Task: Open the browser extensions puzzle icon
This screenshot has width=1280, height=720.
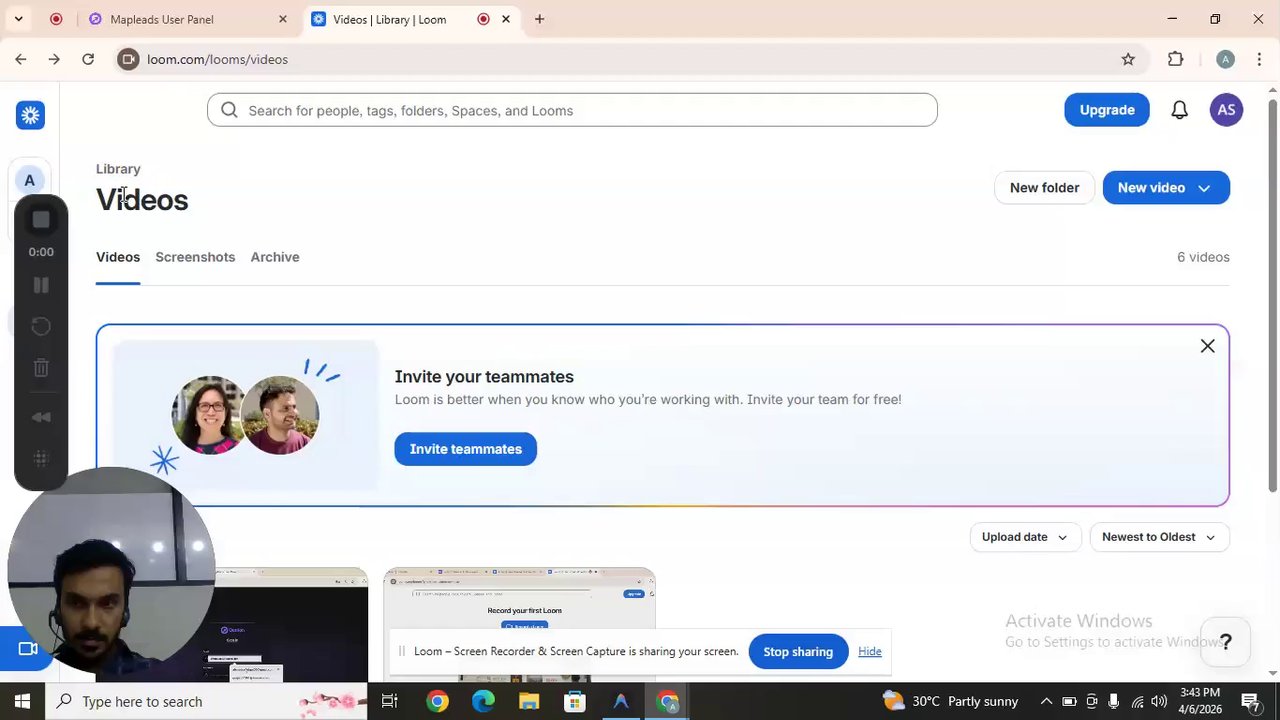Action: (1176, 59)
